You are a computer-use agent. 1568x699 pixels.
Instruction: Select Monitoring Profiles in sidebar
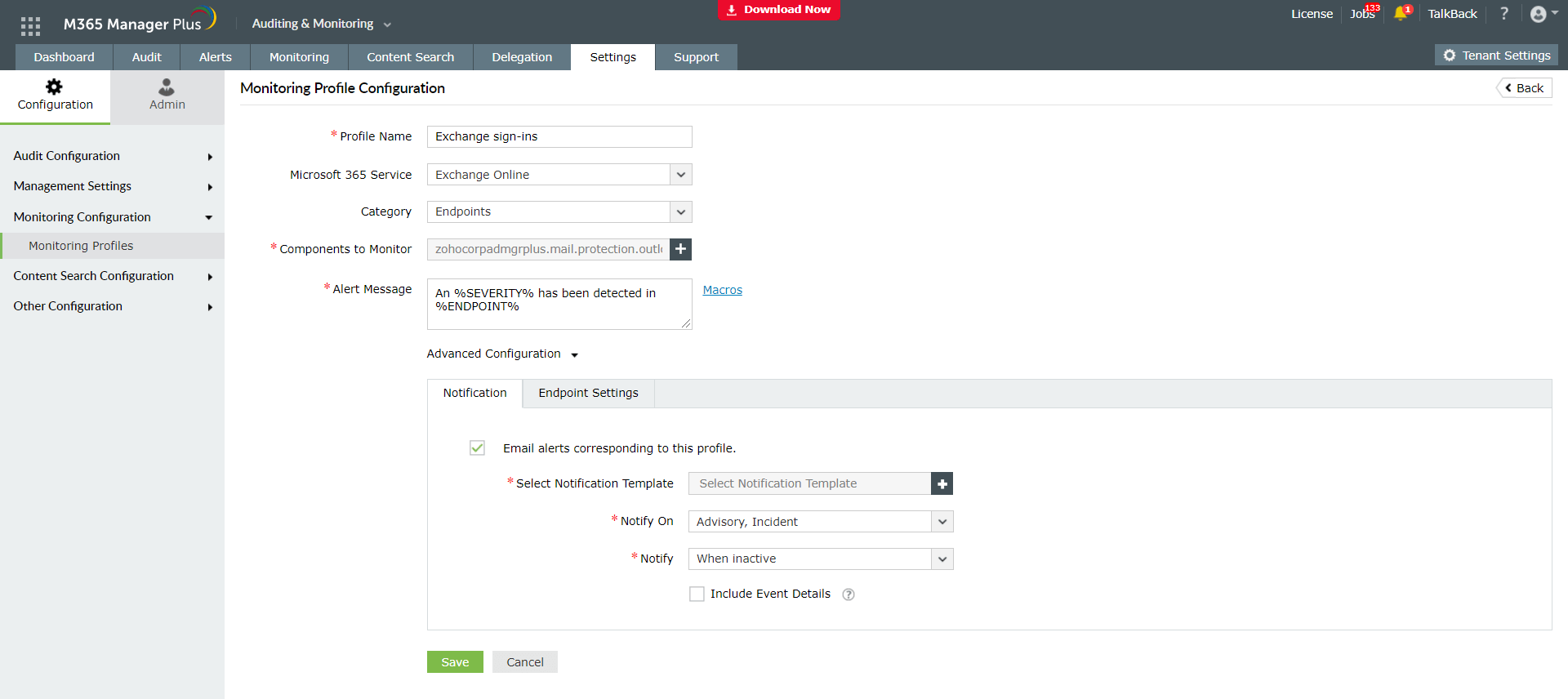tap(112, 246)
